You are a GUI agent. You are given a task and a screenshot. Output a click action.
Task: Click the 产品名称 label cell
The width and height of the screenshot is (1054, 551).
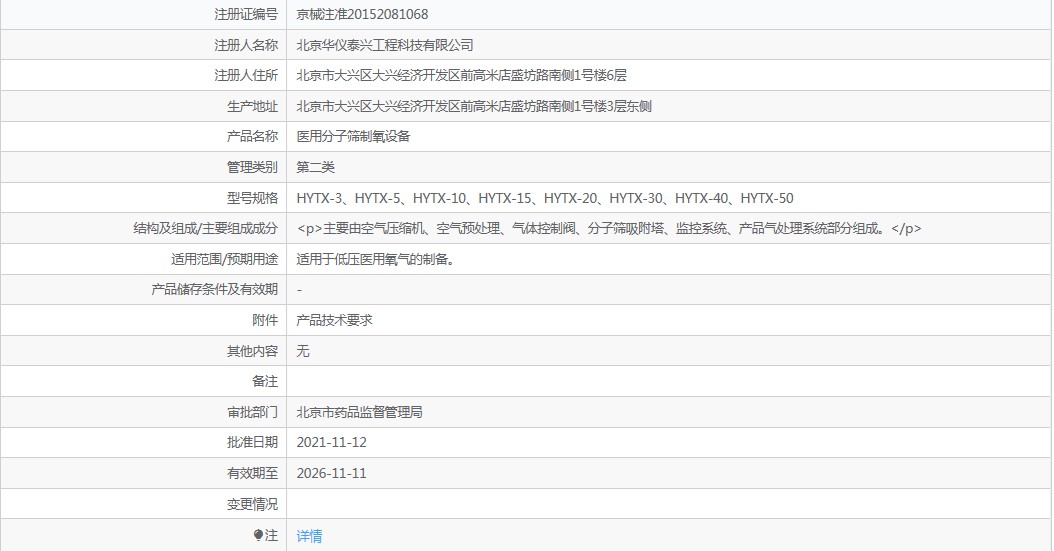[x=144, y=136]
